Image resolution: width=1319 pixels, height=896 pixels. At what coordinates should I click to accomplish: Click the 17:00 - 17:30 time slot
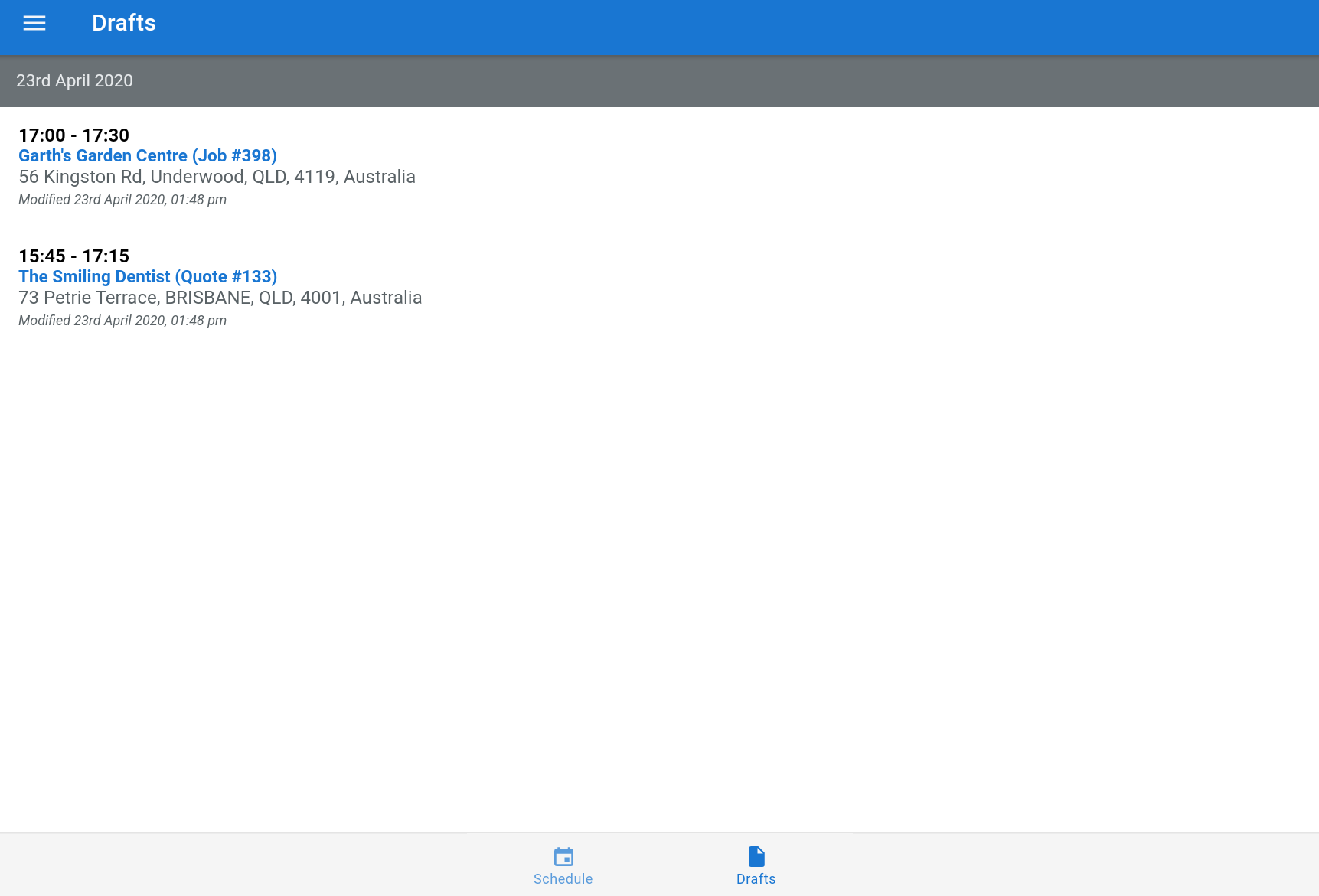click(73, 135)
